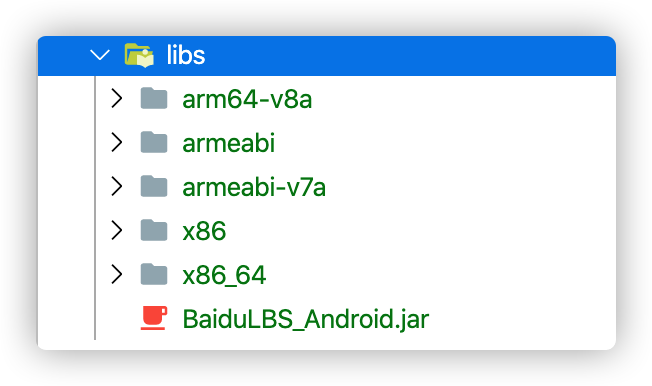
Task: Expand the arm64-v8a folder arrow
Action: tap(117, 99)
